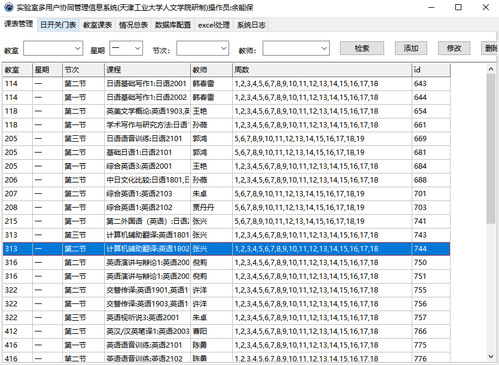499x365 pixels.
Task: Click 第三节 cell in row id 743
Action: tap(83, 235)
